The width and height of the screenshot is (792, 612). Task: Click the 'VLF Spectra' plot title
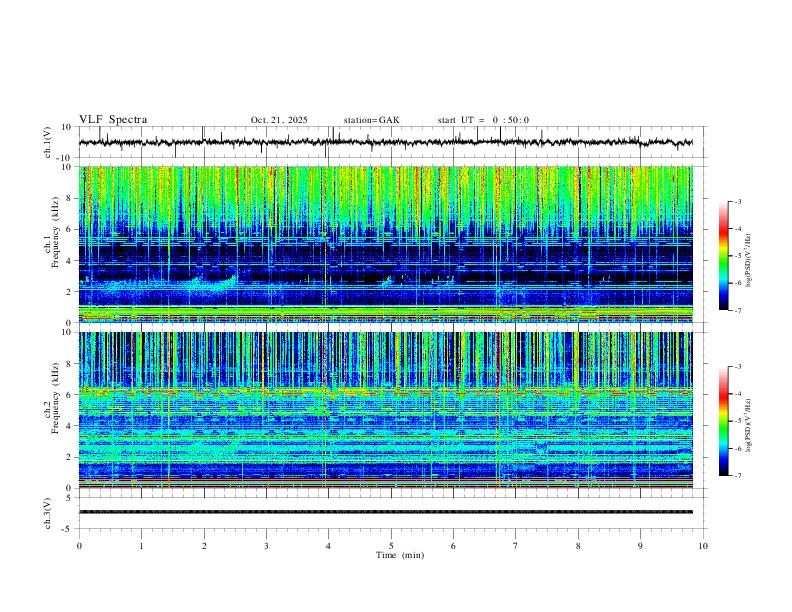coord(113,120)
